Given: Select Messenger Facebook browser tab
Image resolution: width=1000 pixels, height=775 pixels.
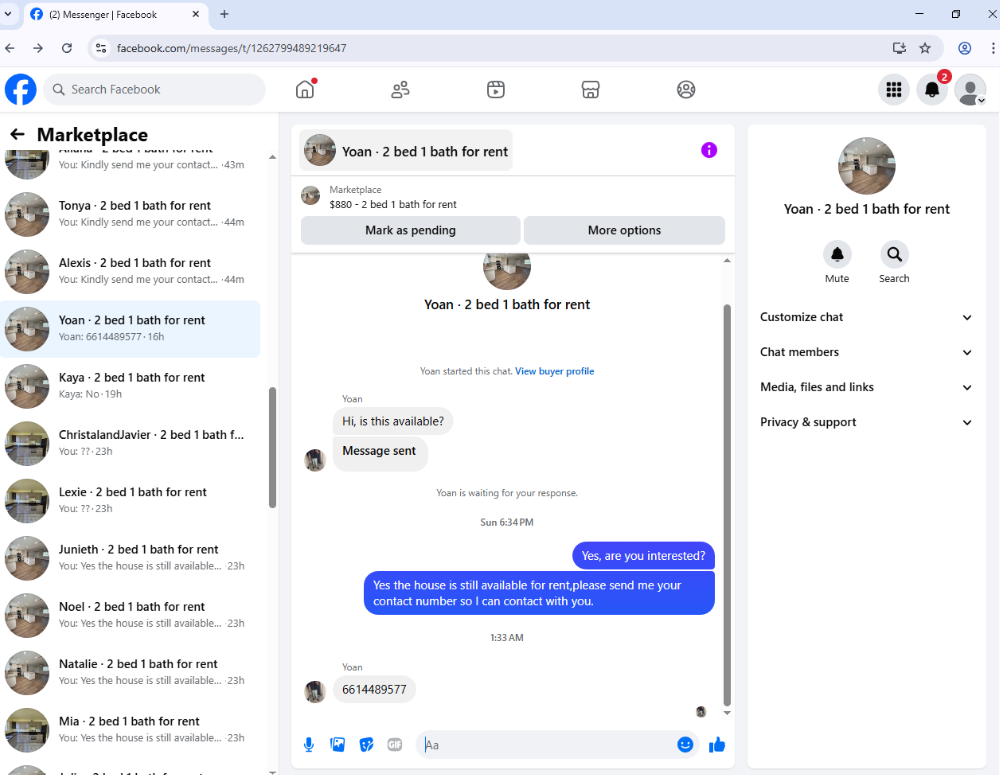Looking at the screenshot, I should [x=115, y=15].
